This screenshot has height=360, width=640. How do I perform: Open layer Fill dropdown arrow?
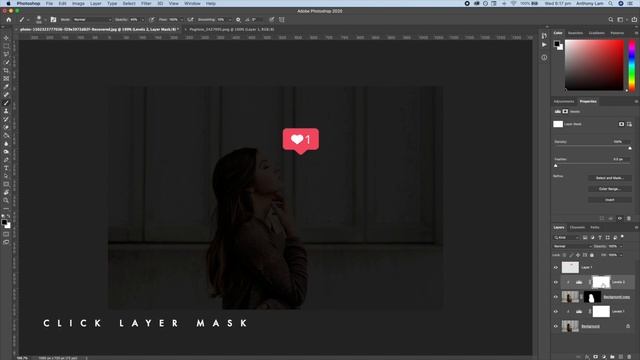coord(621,255)
